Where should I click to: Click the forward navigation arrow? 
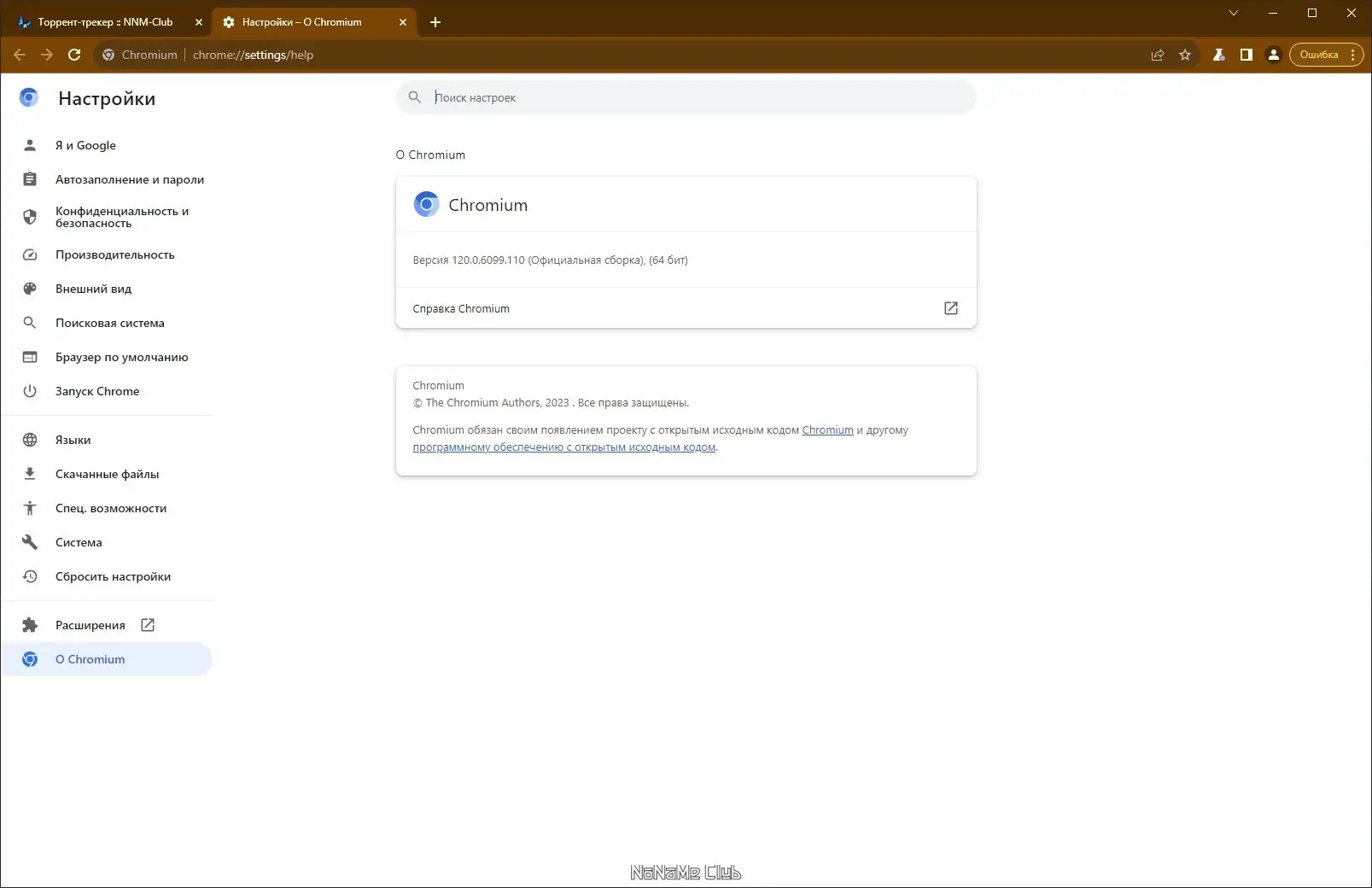[x=47, y=55]
